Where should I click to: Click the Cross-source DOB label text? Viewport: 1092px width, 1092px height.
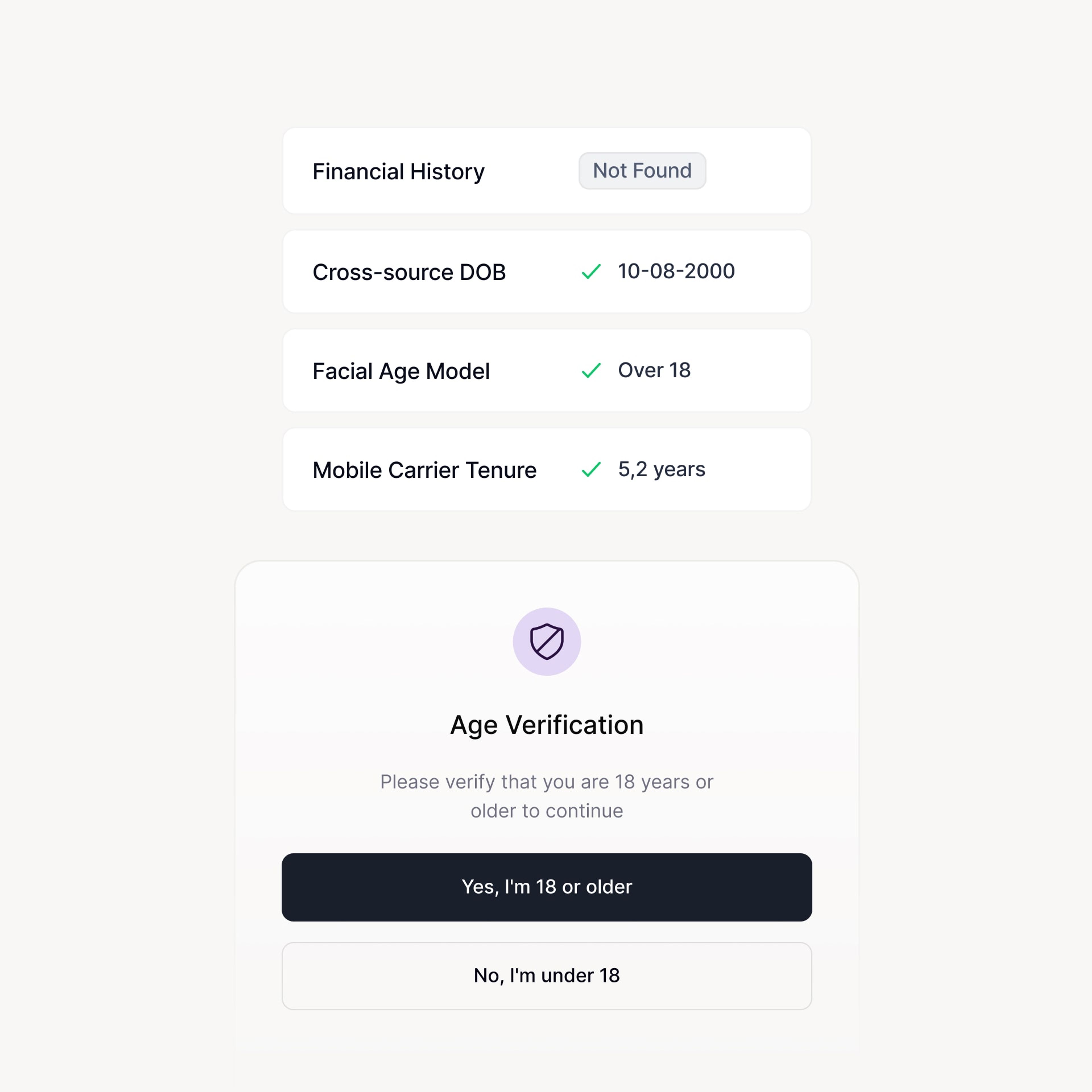coord(409,272)
